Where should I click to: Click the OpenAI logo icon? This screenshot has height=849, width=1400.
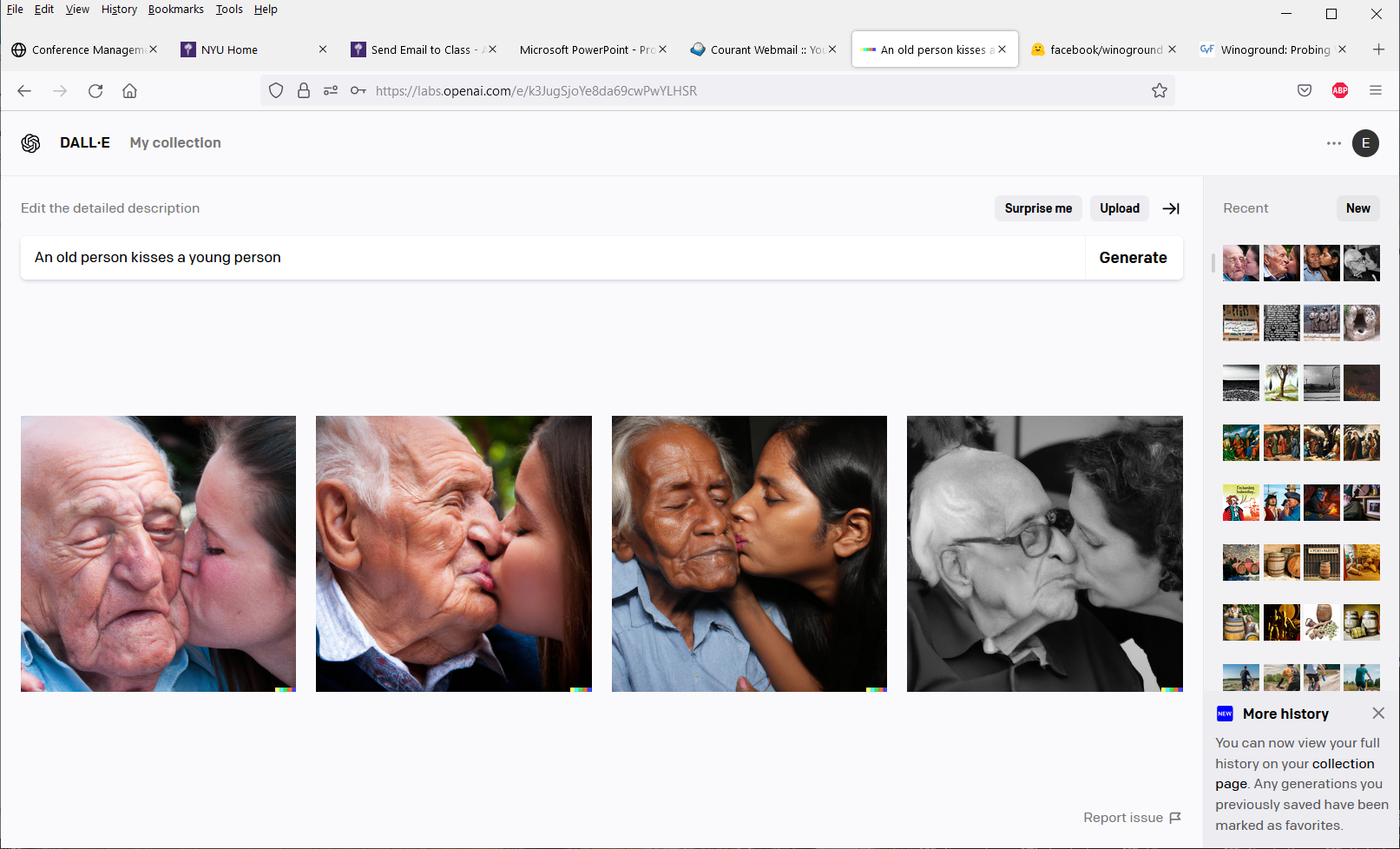[31, 143]
